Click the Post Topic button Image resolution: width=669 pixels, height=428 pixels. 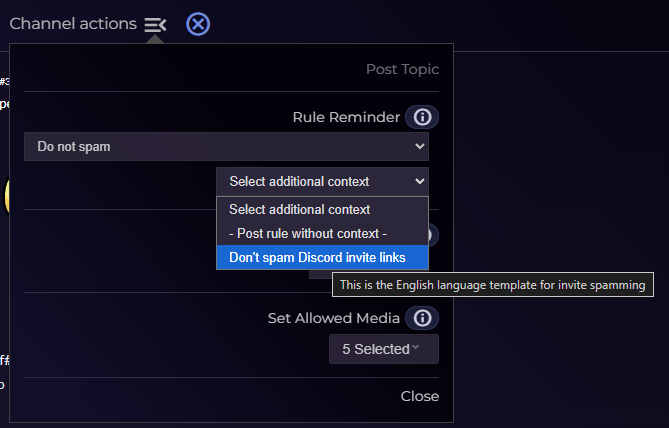click(402, 69)
